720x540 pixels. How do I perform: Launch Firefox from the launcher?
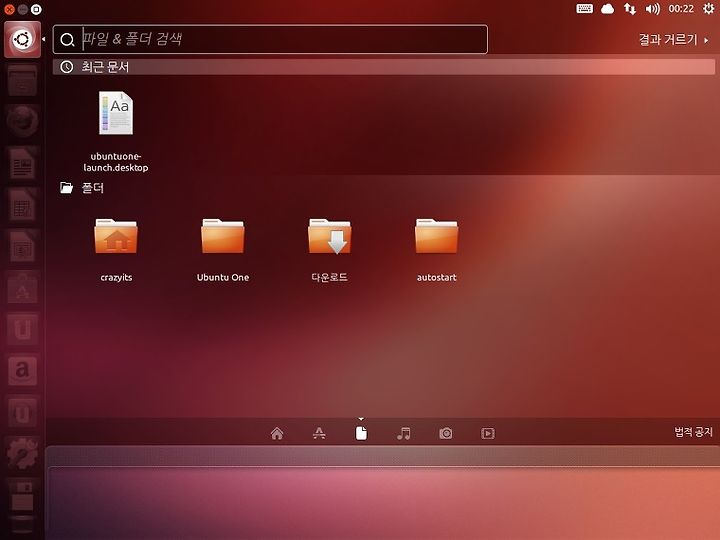pyautogui.click(x=22, y=121)
